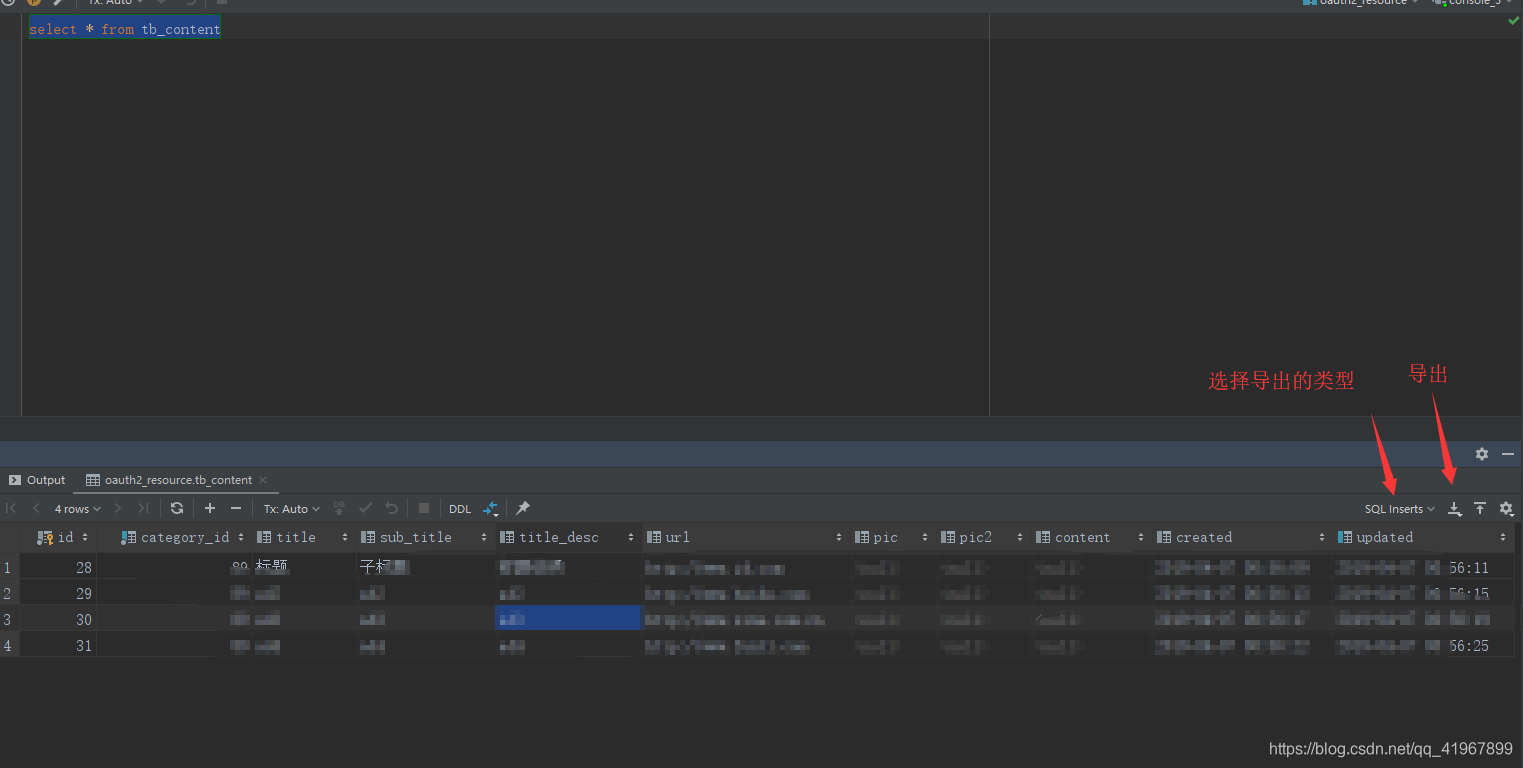Screen dimensions: 1523x768
Task: Submit changes to the database (DB arrow icon)
Action: pos(339,509)
